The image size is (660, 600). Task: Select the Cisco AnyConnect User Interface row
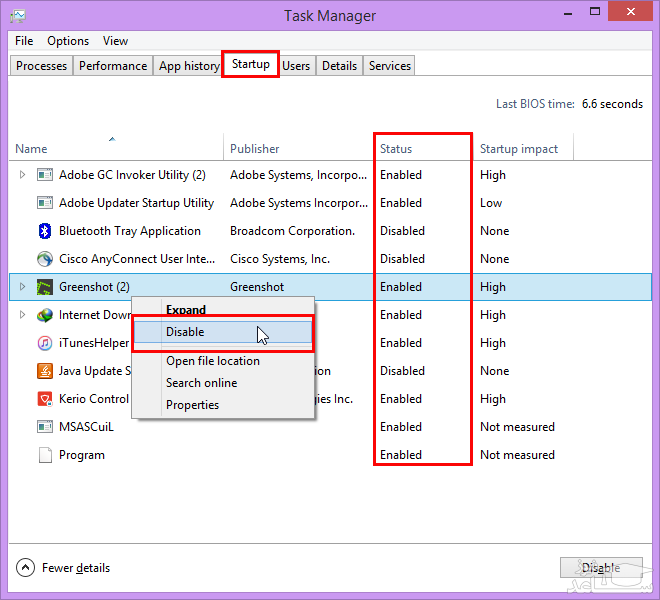point(137,259)
